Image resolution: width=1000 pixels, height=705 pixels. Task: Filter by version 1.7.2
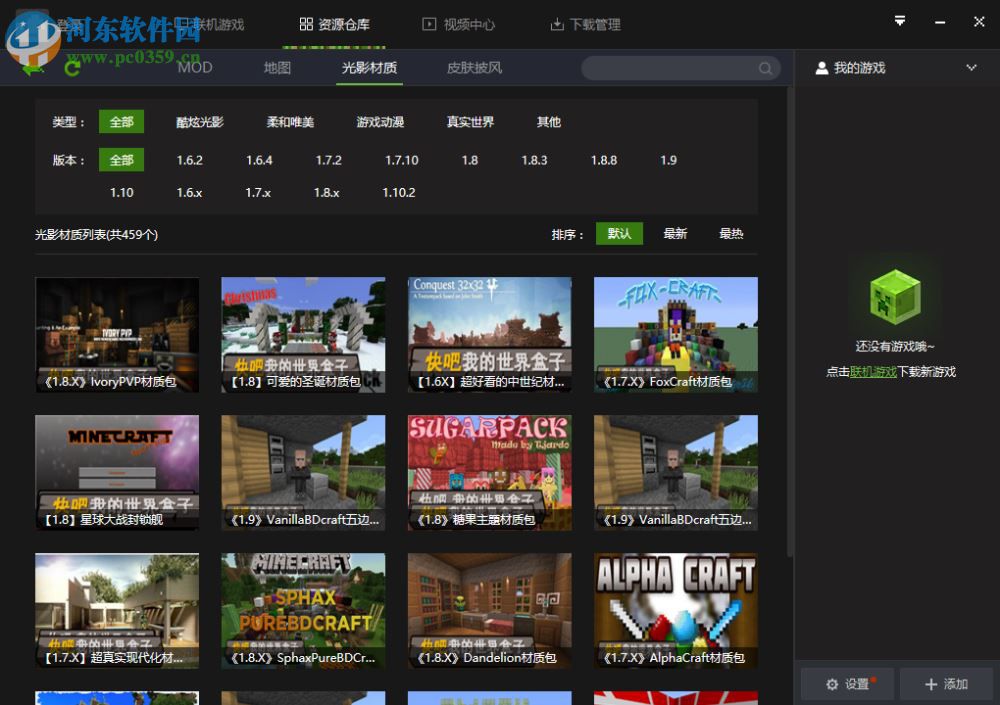[328, 160]
